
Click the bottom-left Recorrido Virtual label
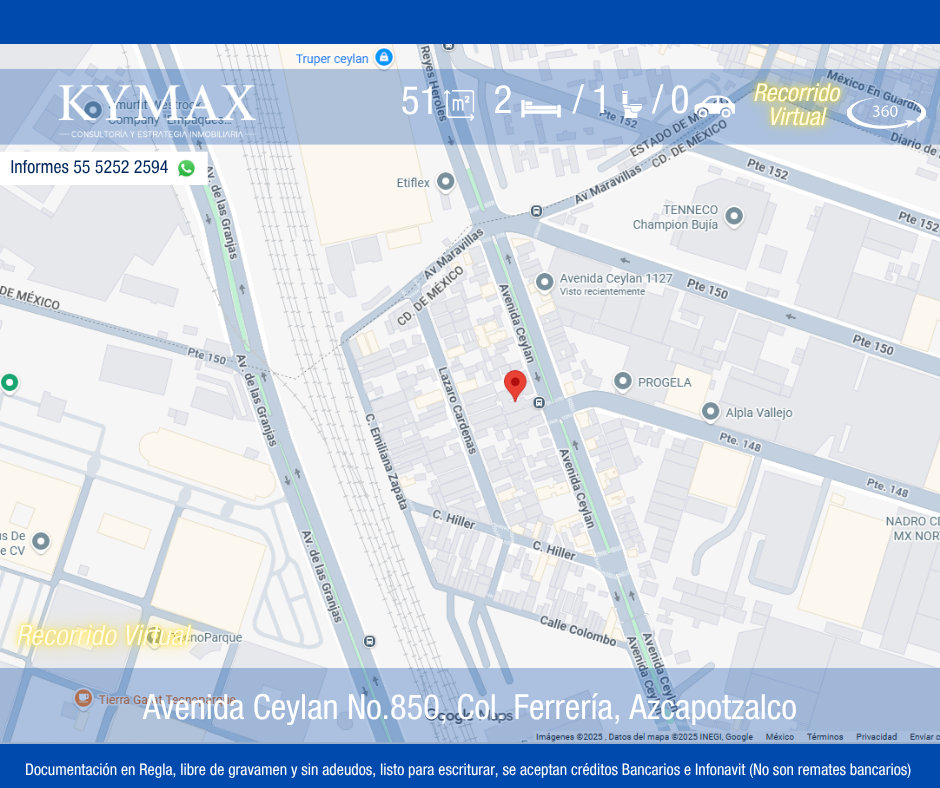click(104, 635)
